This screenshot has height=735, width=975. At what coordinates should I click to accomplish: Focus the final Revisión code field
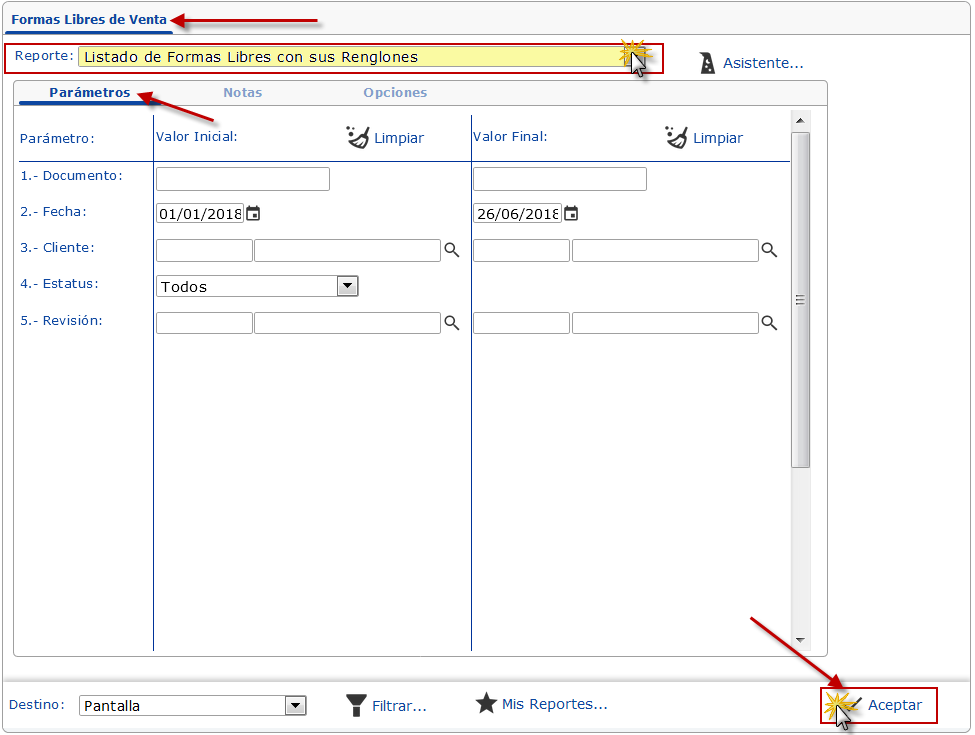(521, 323)
